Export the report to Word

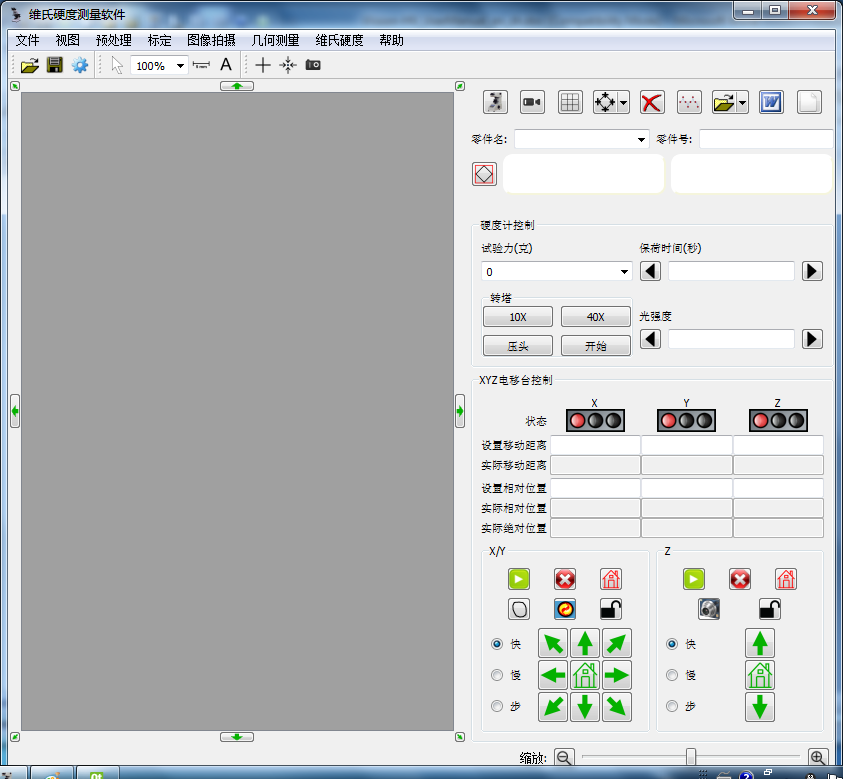tap(771, 102)
